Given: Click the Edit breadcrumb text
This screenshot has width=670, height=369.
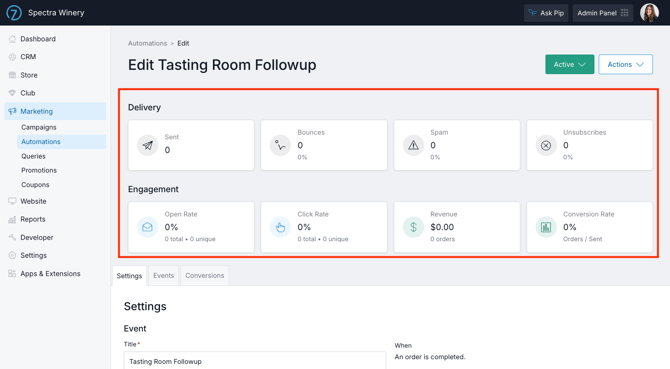Looking at the screenshot, I should click(183, 44).
